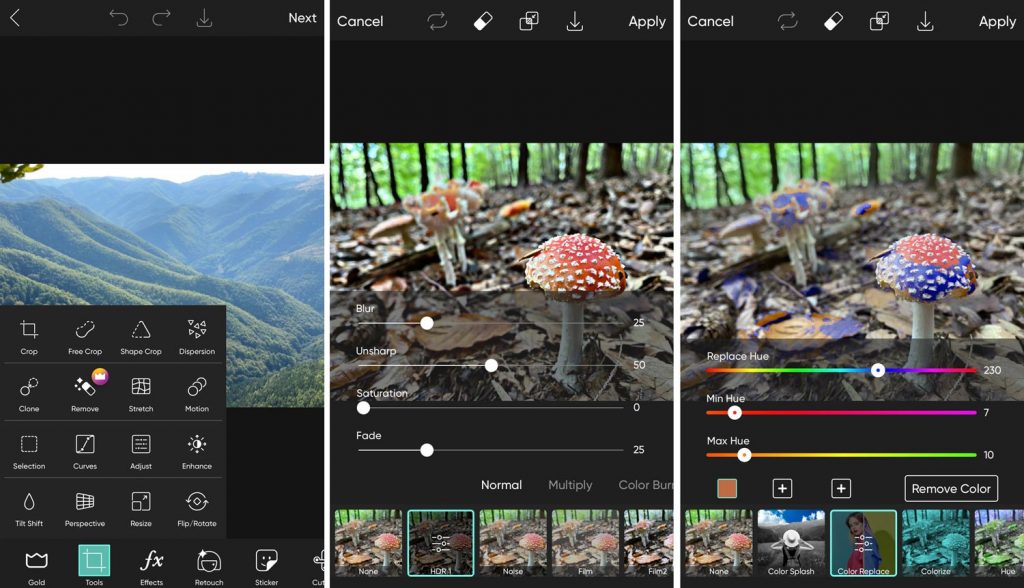Click the orange color swatch
This screenshot has height=588, width=1024.
(x=727, y=488)
